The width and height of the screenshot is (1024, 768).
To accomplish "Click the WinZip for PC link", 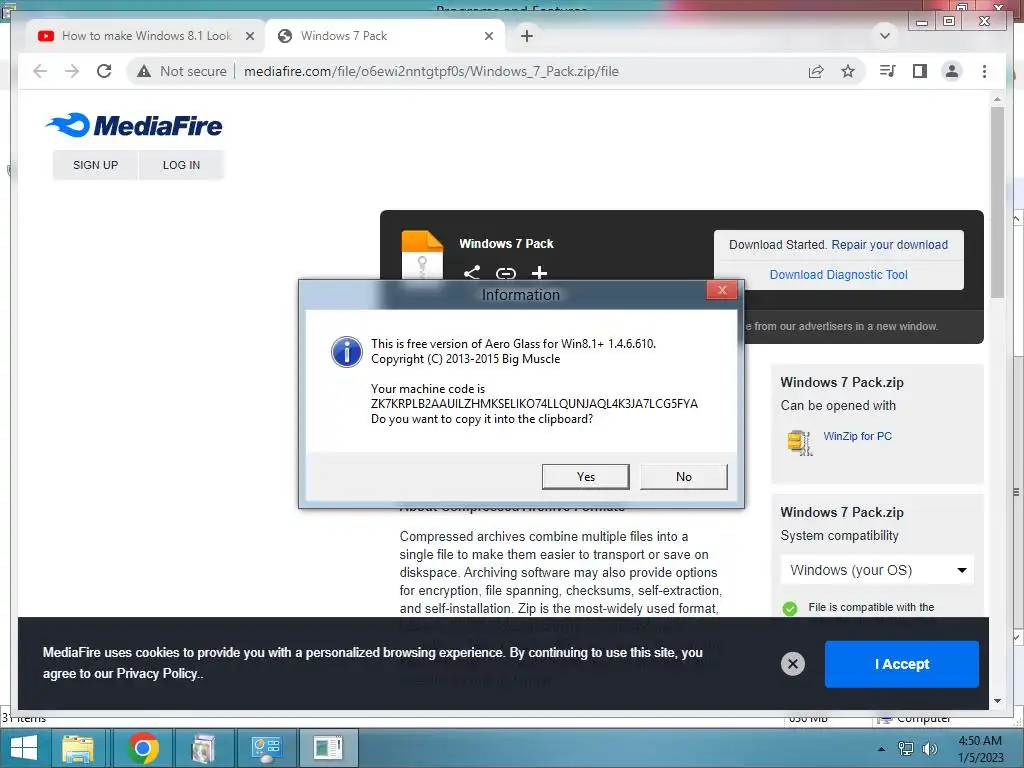I will 857,436.
